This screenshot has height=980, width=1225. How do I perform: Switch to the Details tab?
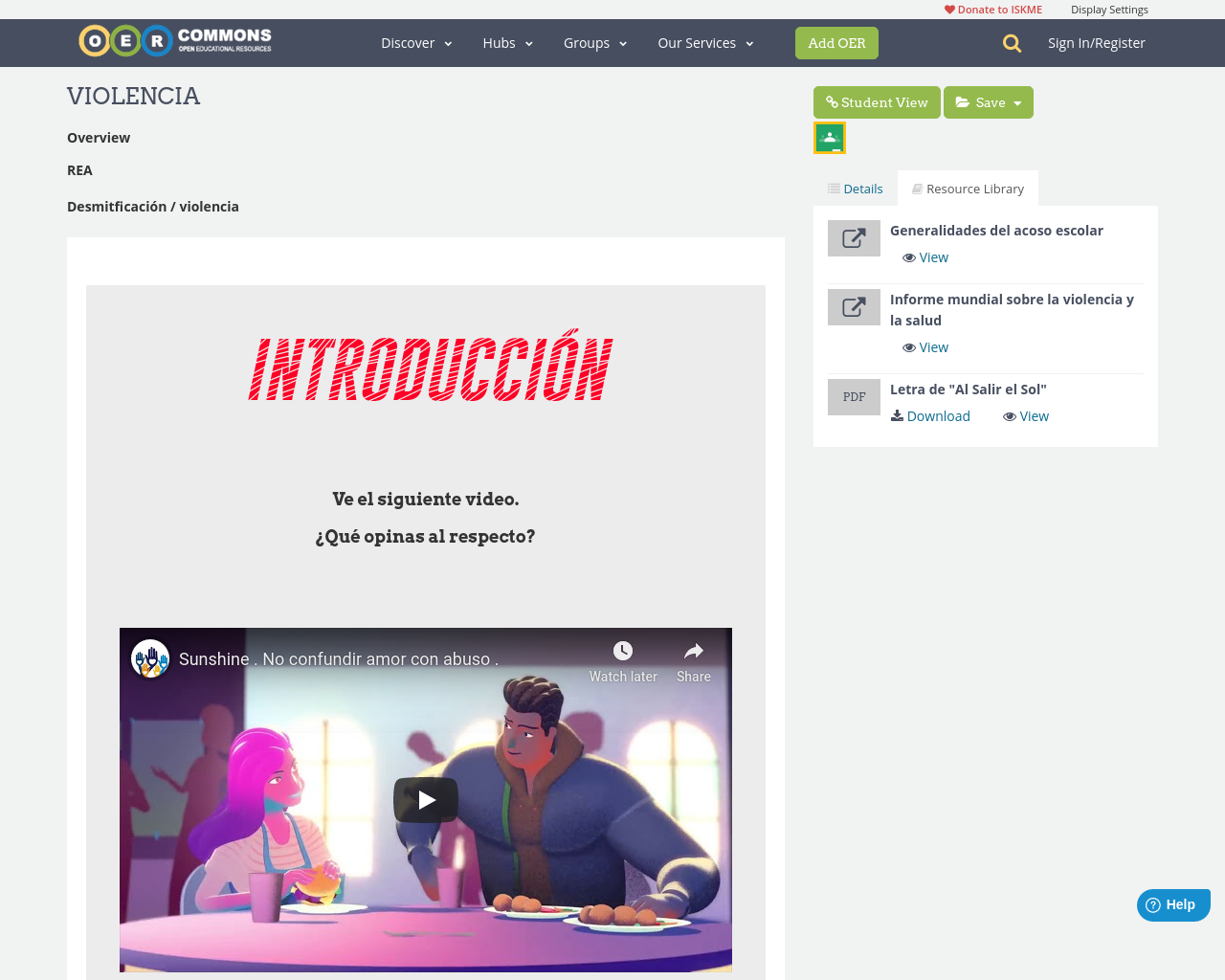click(x=854, y=188)
